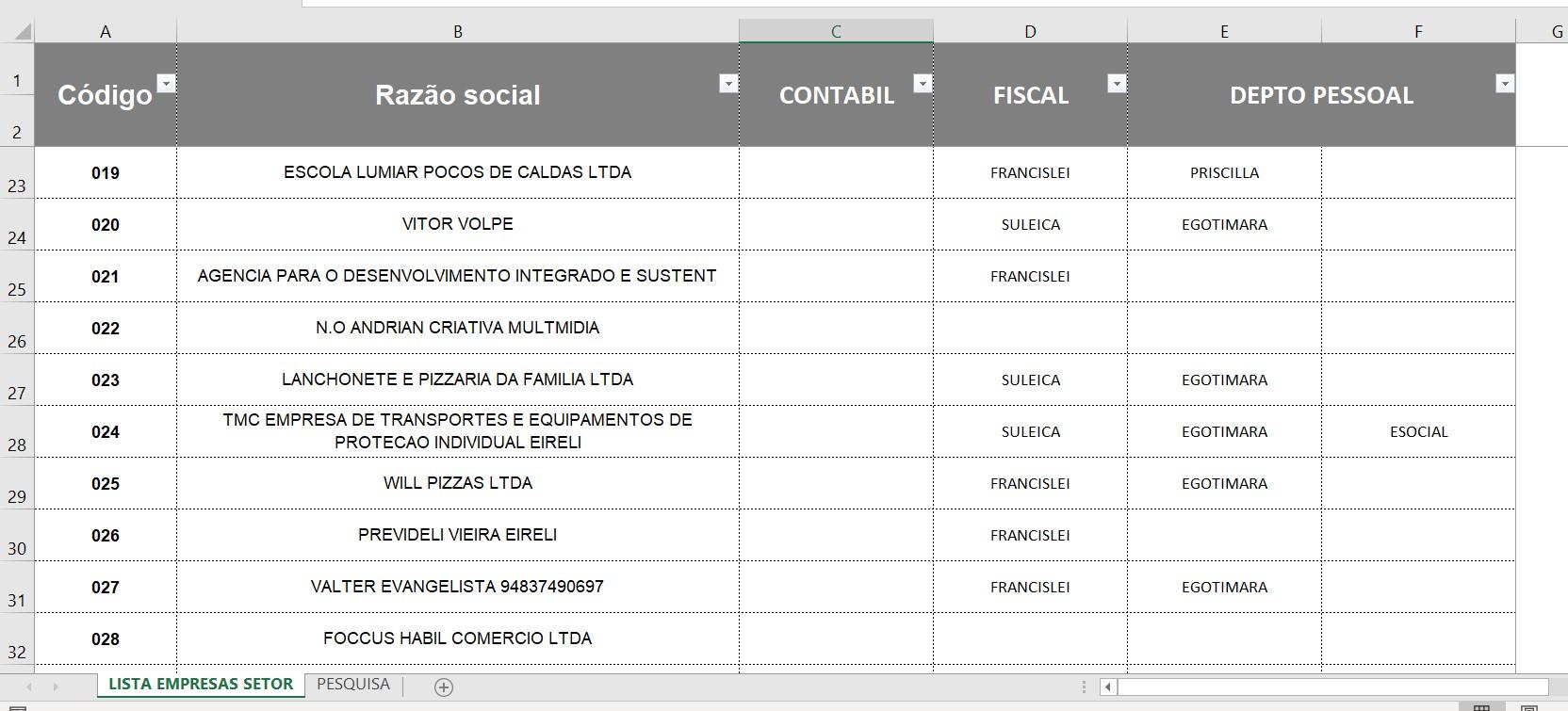Click the horizontal scrollbar left arrow
This screenshot has width=1568, height=711.
(x=1108, y=687)
